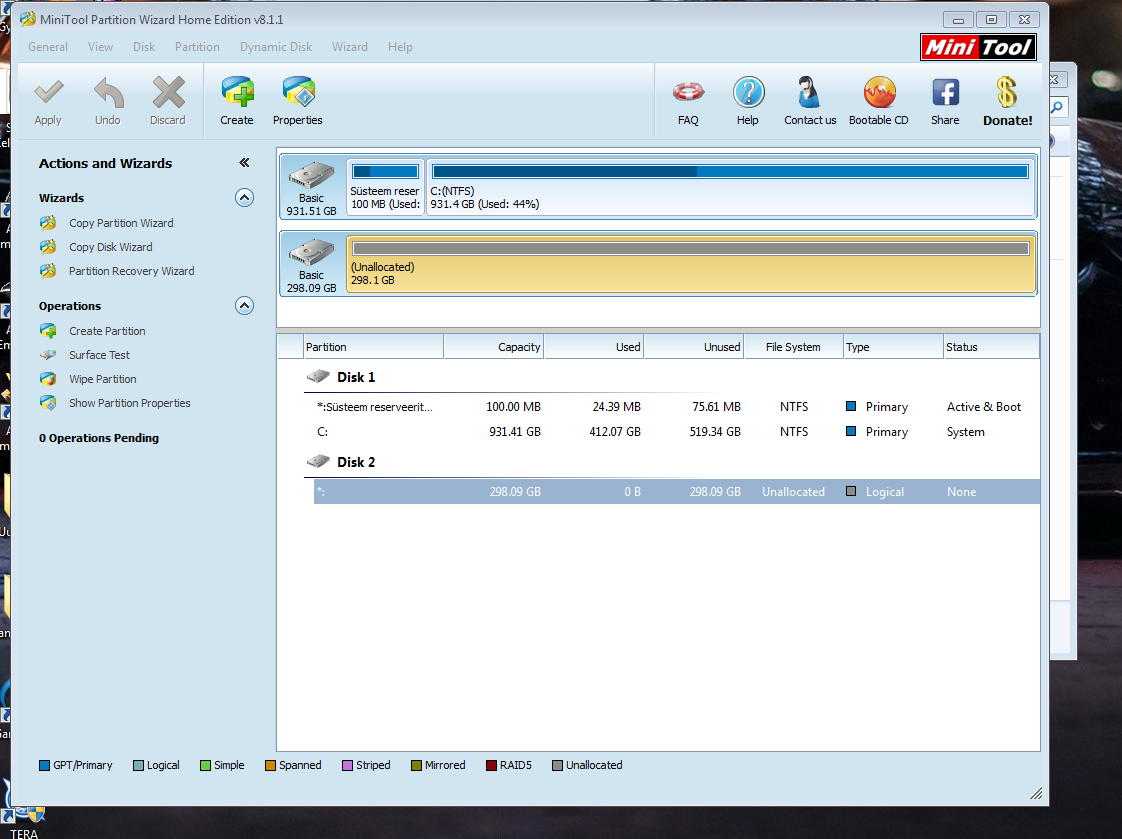This screenshot has width=1122, height=839.
Task: Click the Create Partition link
Action: (x=107, y=331)
